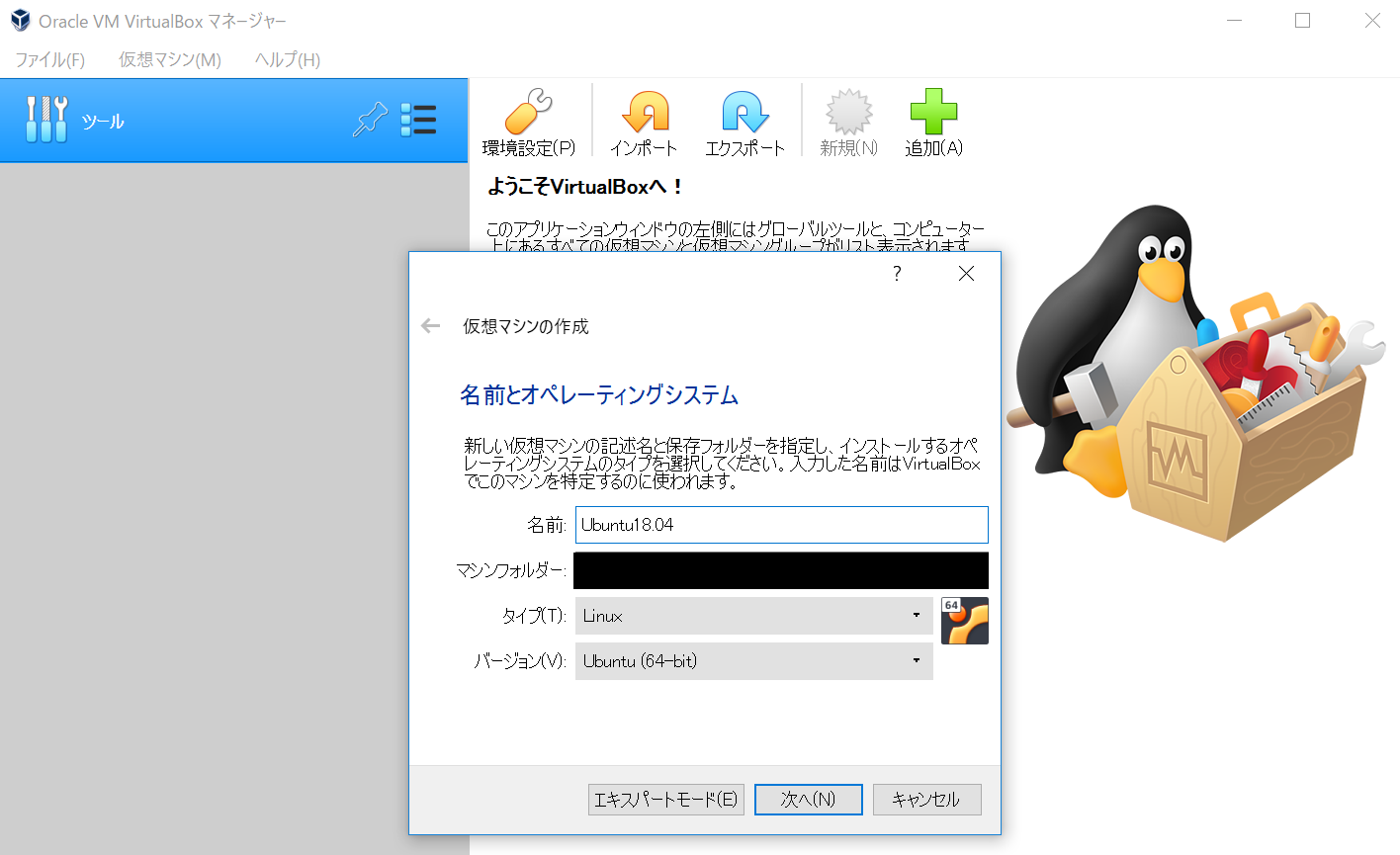1400x855 pixels.
Task: Click the エクスポート export appliance icon
Action: 744,111
